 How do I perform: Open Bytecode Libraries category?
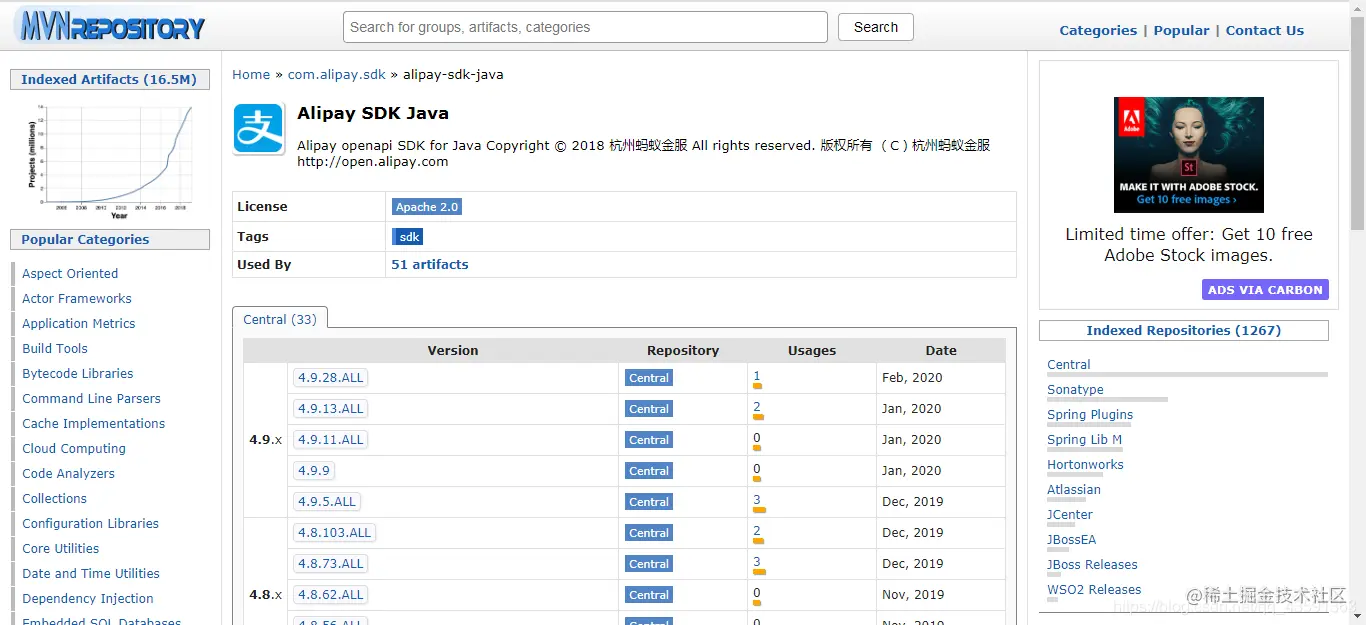click(x=78, y=373)
